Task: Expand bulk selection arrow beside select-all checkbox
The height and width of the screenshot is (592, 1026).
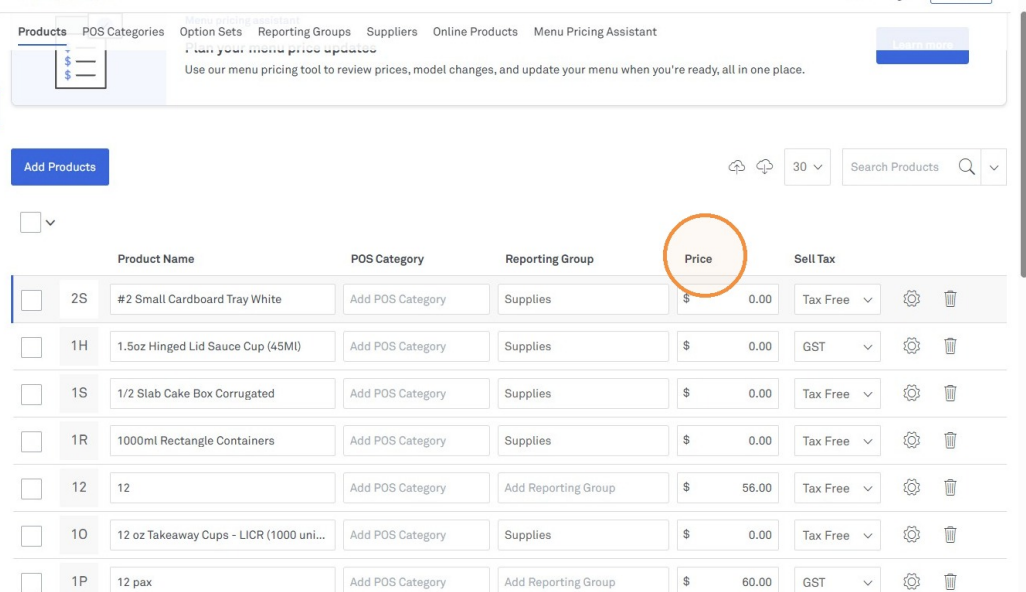Action: [50, 223]
